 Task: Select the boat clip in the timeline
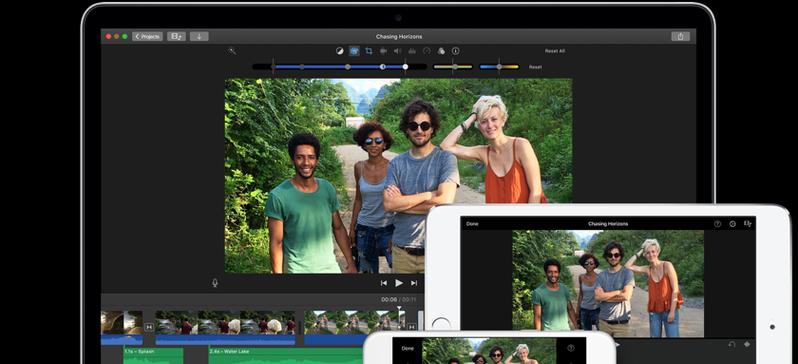pyautogui.click(x=225, y=328)
